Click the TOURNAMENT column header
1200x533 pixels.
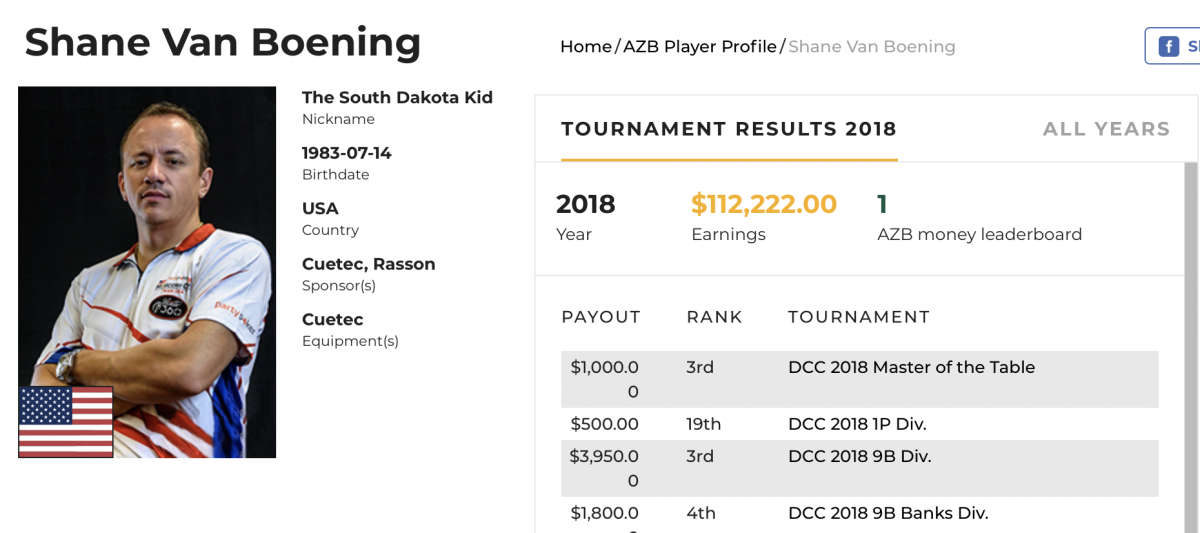click(x=859, y=317)
